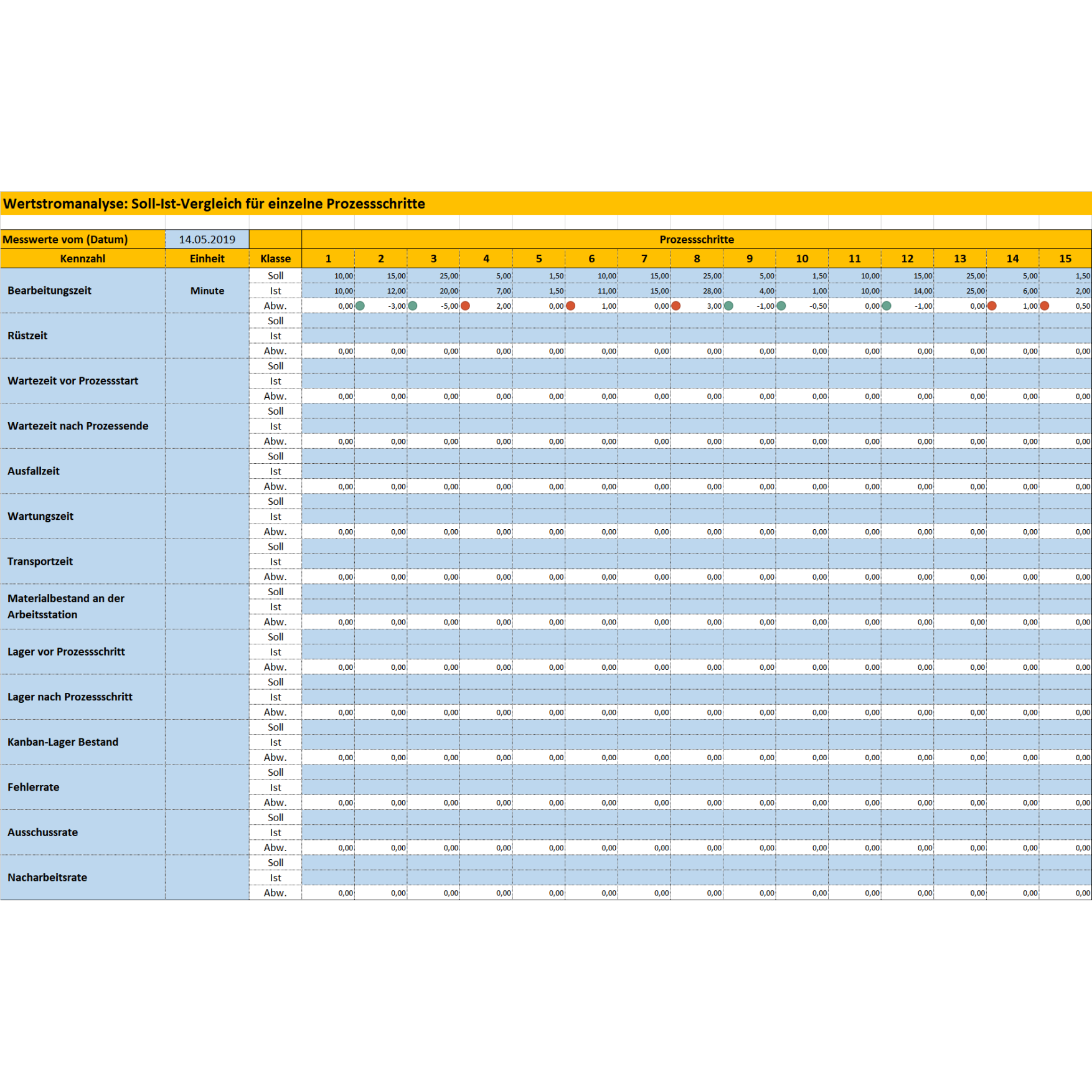This screenshot has width=1092, height=1092.
Task: Click red deviation dot in process step 4
Action: [x=465, y=306]
